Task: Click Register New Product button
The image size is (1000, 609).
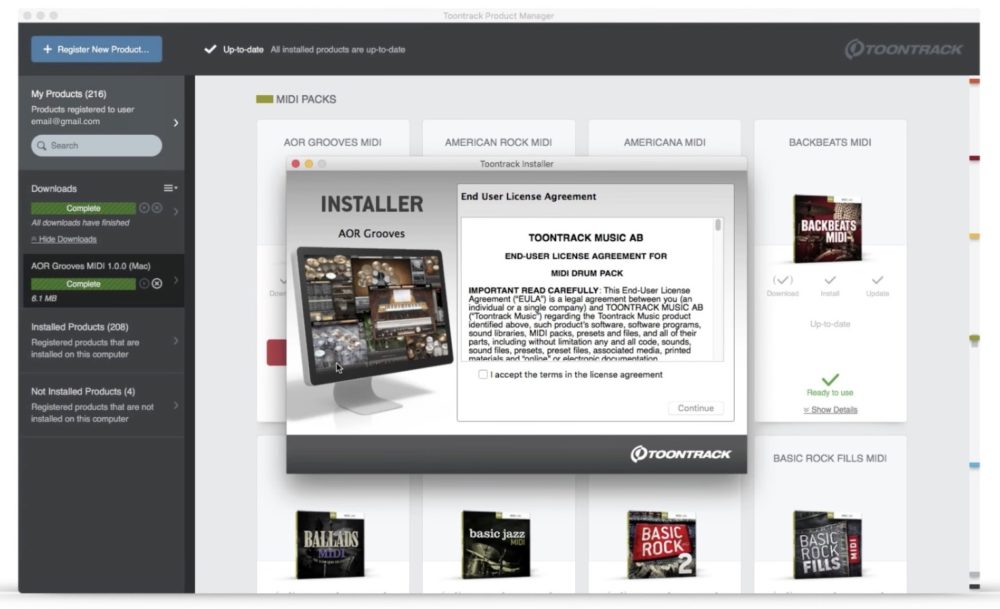Action: pyautogui.click(x=96, y=49)
